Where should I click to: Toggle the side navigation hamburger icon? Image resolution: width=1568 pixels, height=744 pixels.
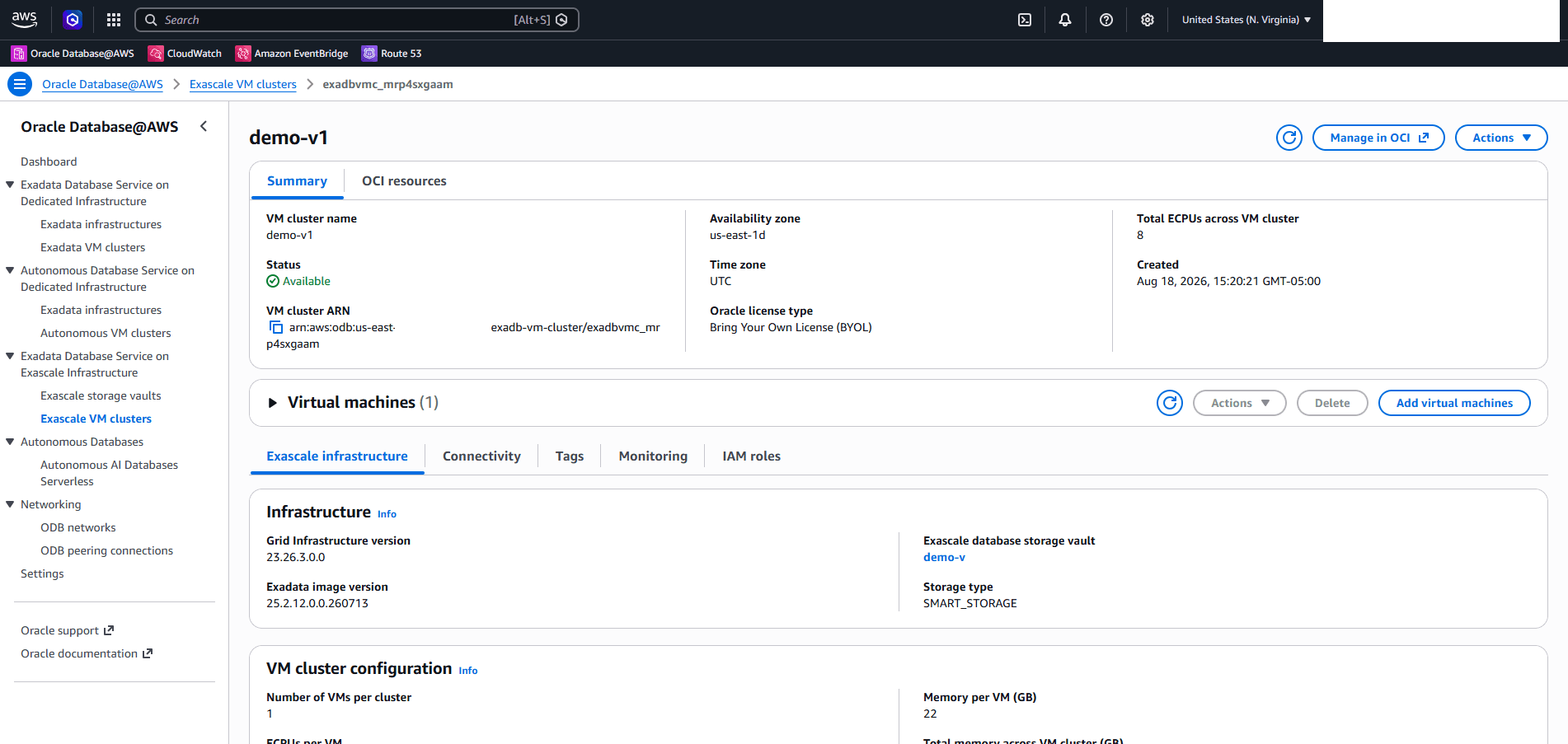coord(20,84)
